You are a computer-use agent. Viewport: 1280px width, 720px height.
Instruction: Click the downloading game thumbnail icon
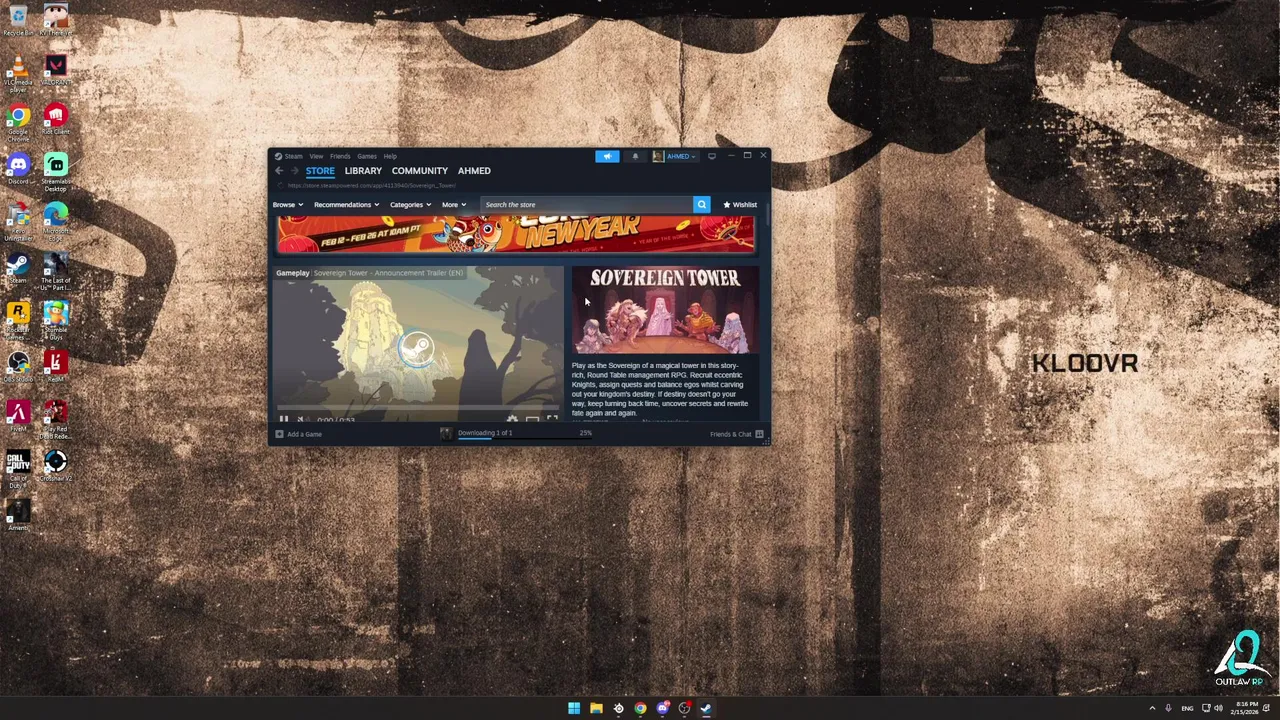(446, 433)
